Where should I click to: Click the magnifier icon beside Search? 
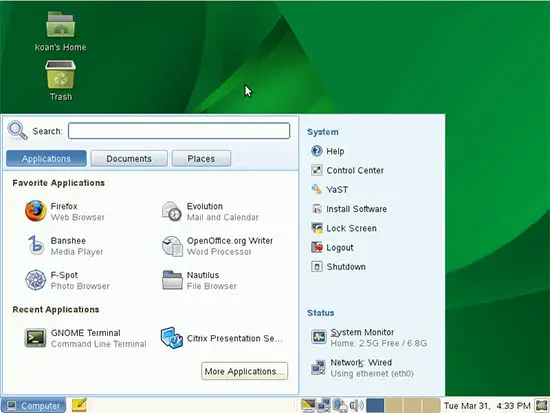pos(17,130)
